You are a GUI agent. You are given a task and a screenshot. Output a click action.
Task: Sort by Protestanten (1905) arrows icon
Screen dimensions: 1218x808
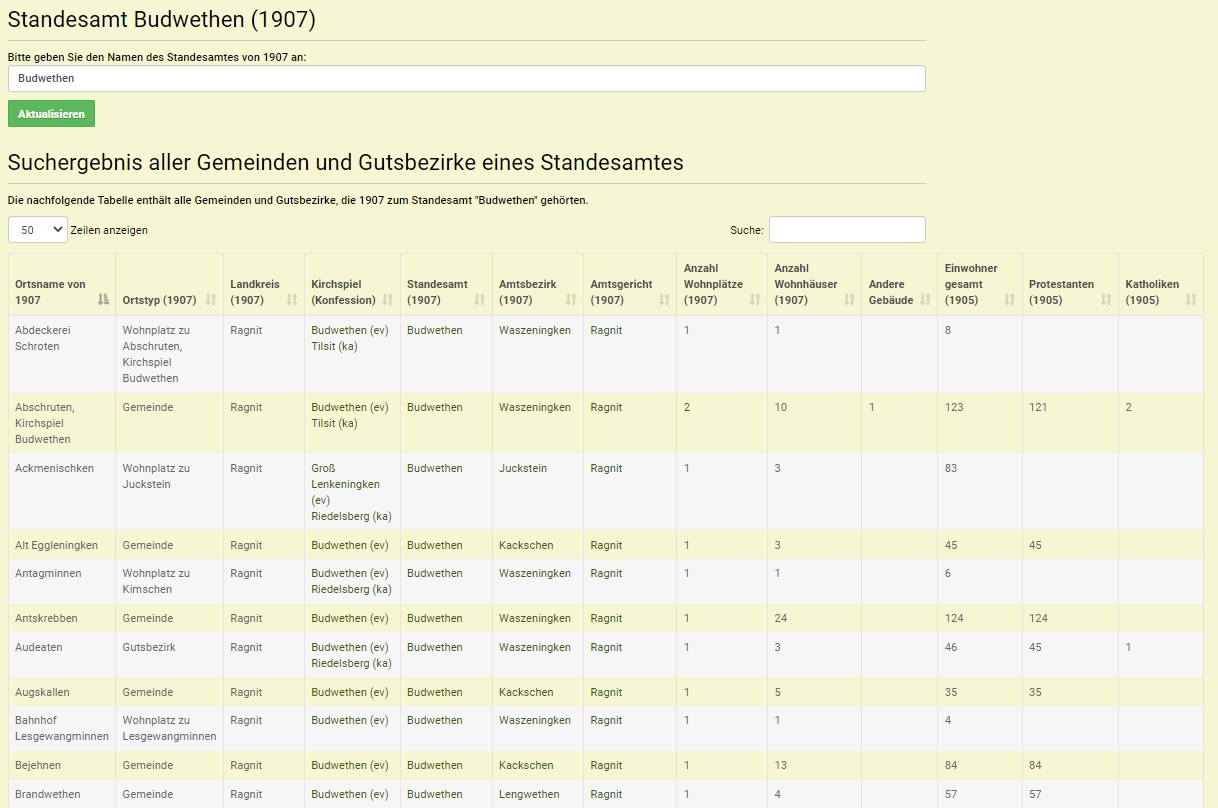click(1106, 300)
